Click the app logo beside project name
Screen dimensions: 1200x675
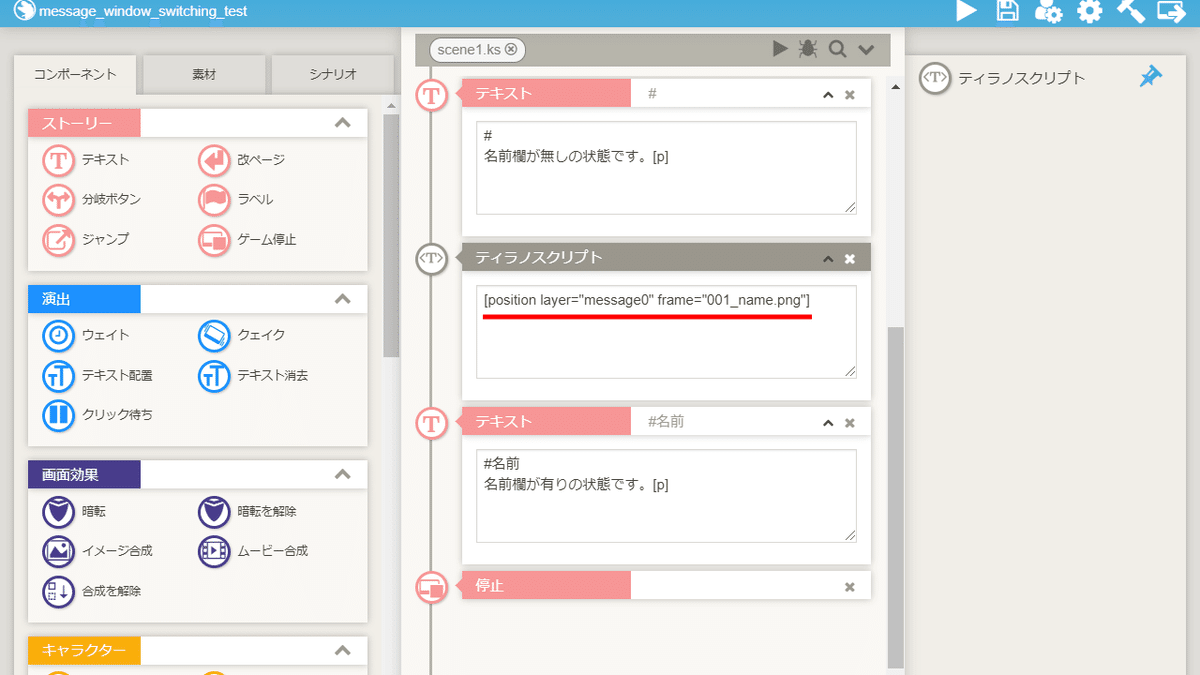[x=23, y=12]
